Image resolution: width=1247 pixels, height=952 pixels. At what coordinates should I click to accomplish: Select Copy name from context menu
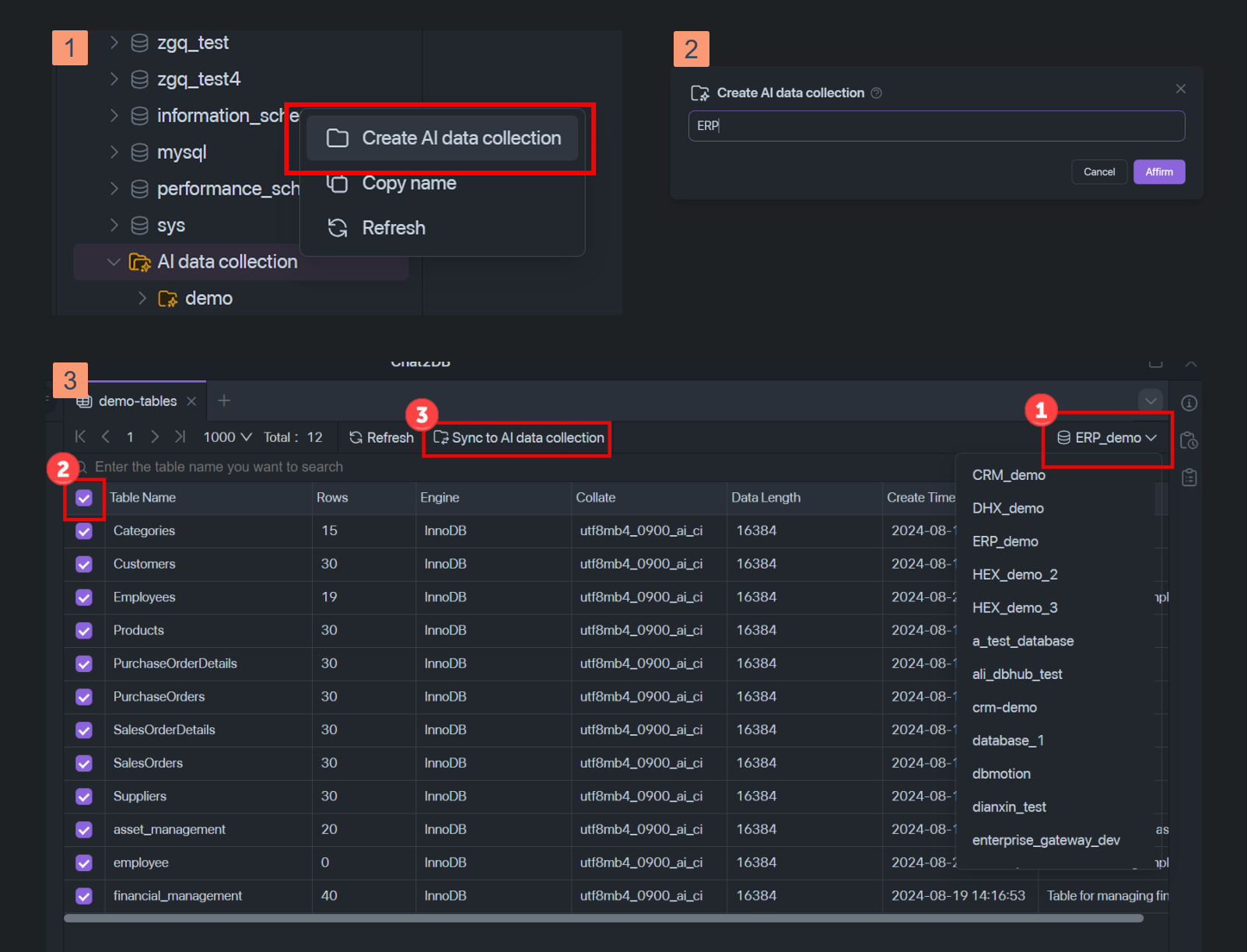point(409,184)
